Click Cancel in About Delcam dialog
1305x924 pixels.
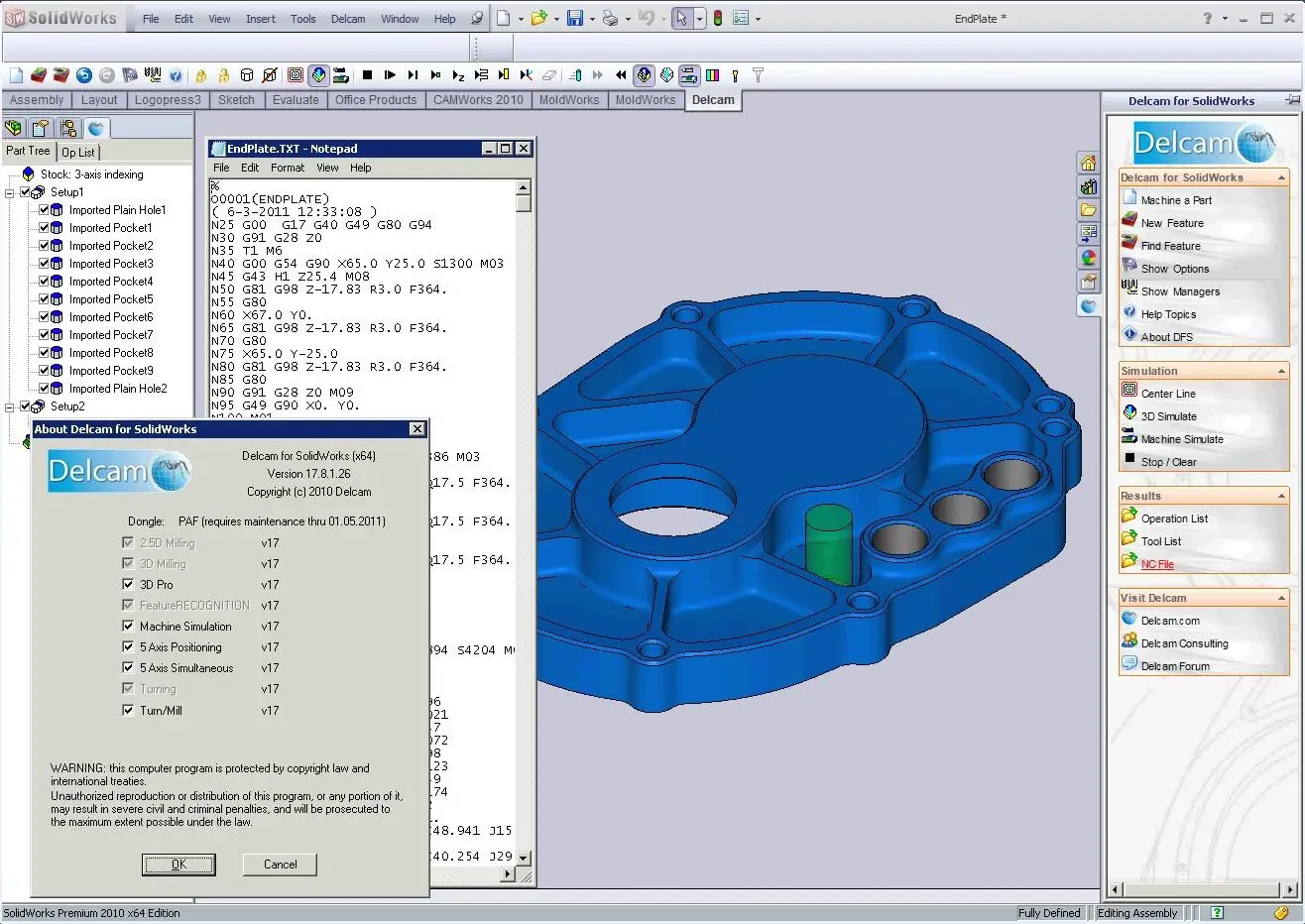[280, 865]
